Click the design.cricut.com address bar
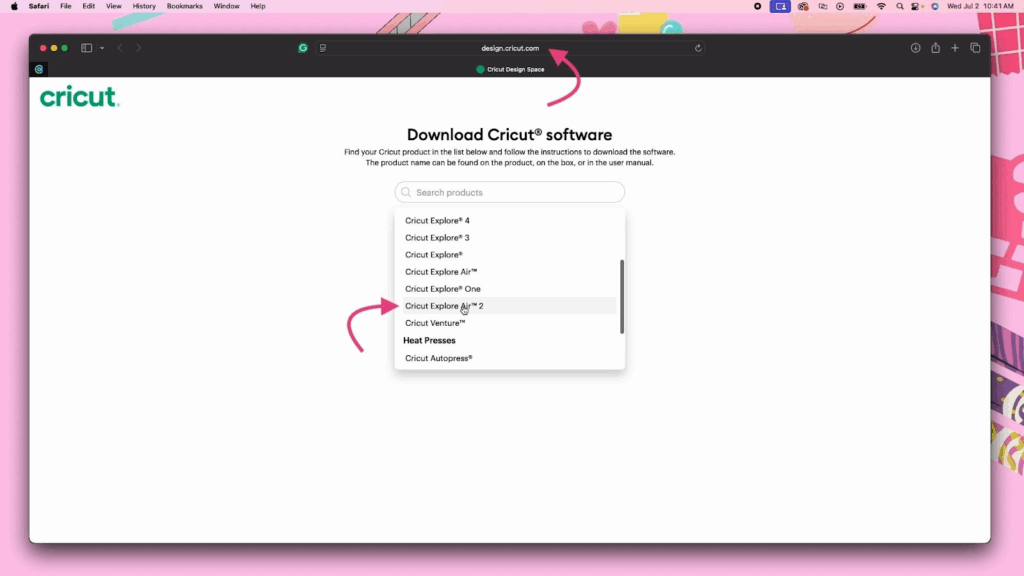Image resolution: width=1024 pixels, height=576 pixels. click(510, 48)
